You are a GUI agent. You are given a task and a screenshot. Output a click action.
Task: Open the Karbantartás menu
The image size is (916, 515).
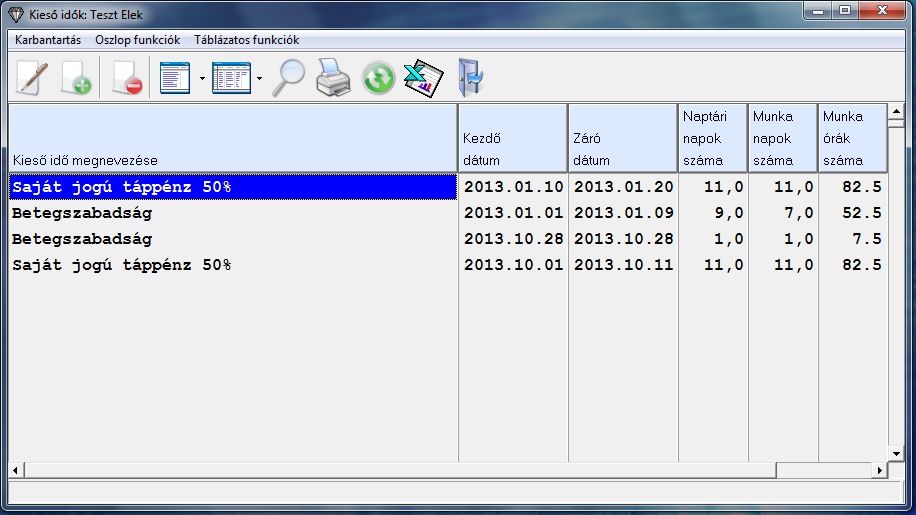point(48,40)
